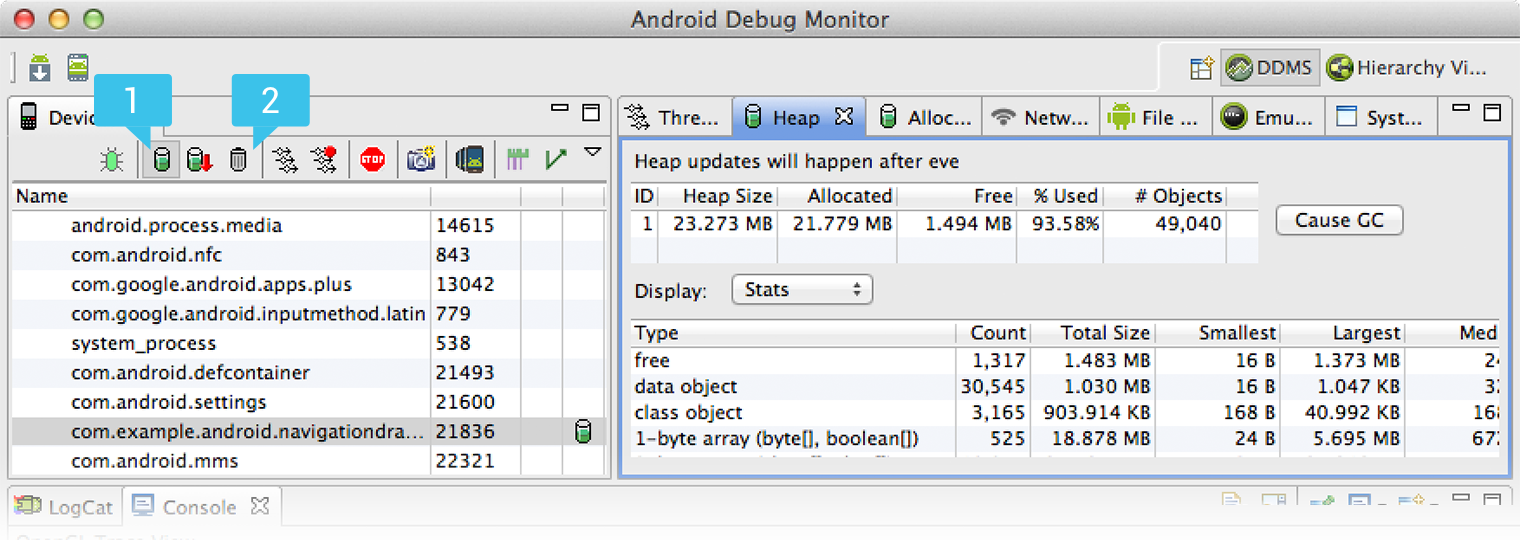The image size is (1520, 540).
Task: Select the 'data object' type row
Action: pyautogui.click(x=1066, y=386)
